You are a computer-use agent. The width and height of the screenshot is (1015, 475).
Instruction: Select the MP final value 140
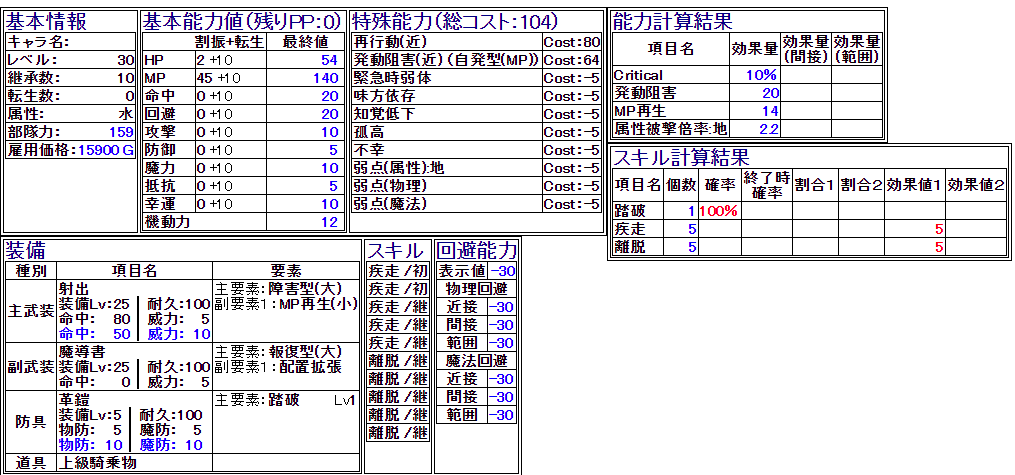coord(326,78)
